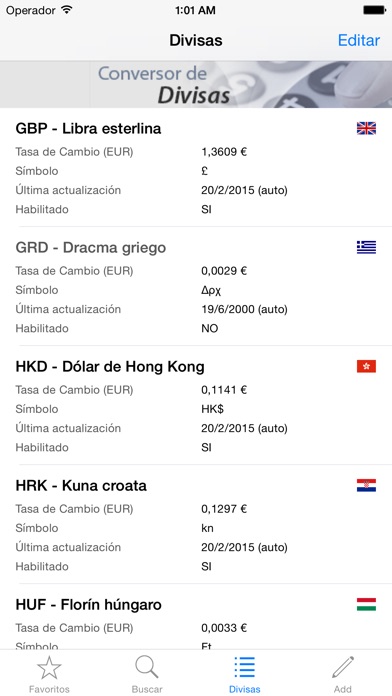
Task: Tap the United Kingdom flag icon
Action: point(366,128)
